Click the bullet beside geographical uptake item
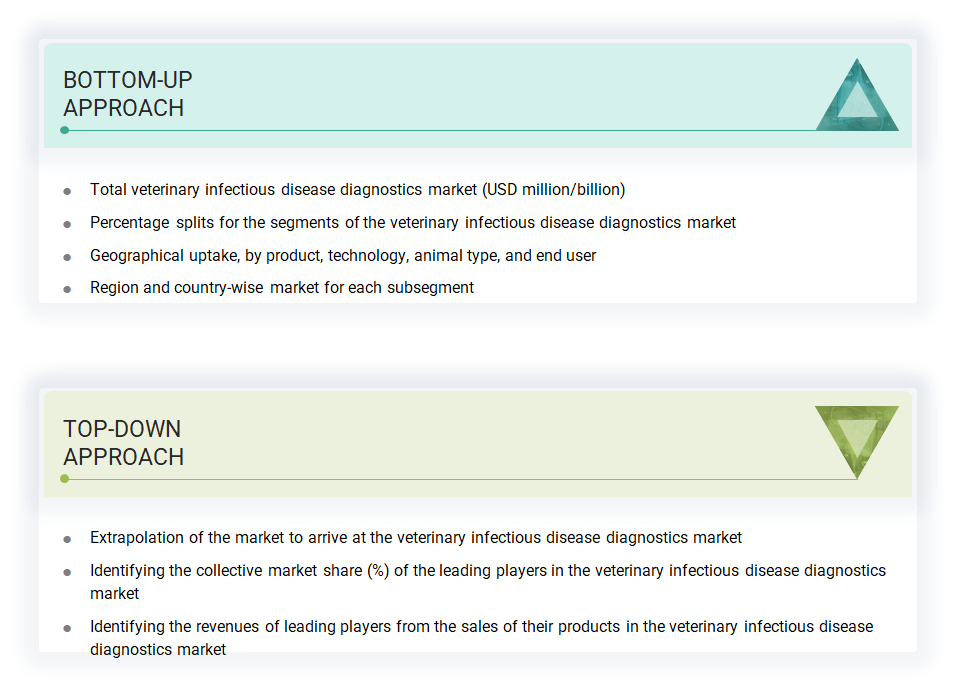Screen dimensions: 956x691 point(67,256)
